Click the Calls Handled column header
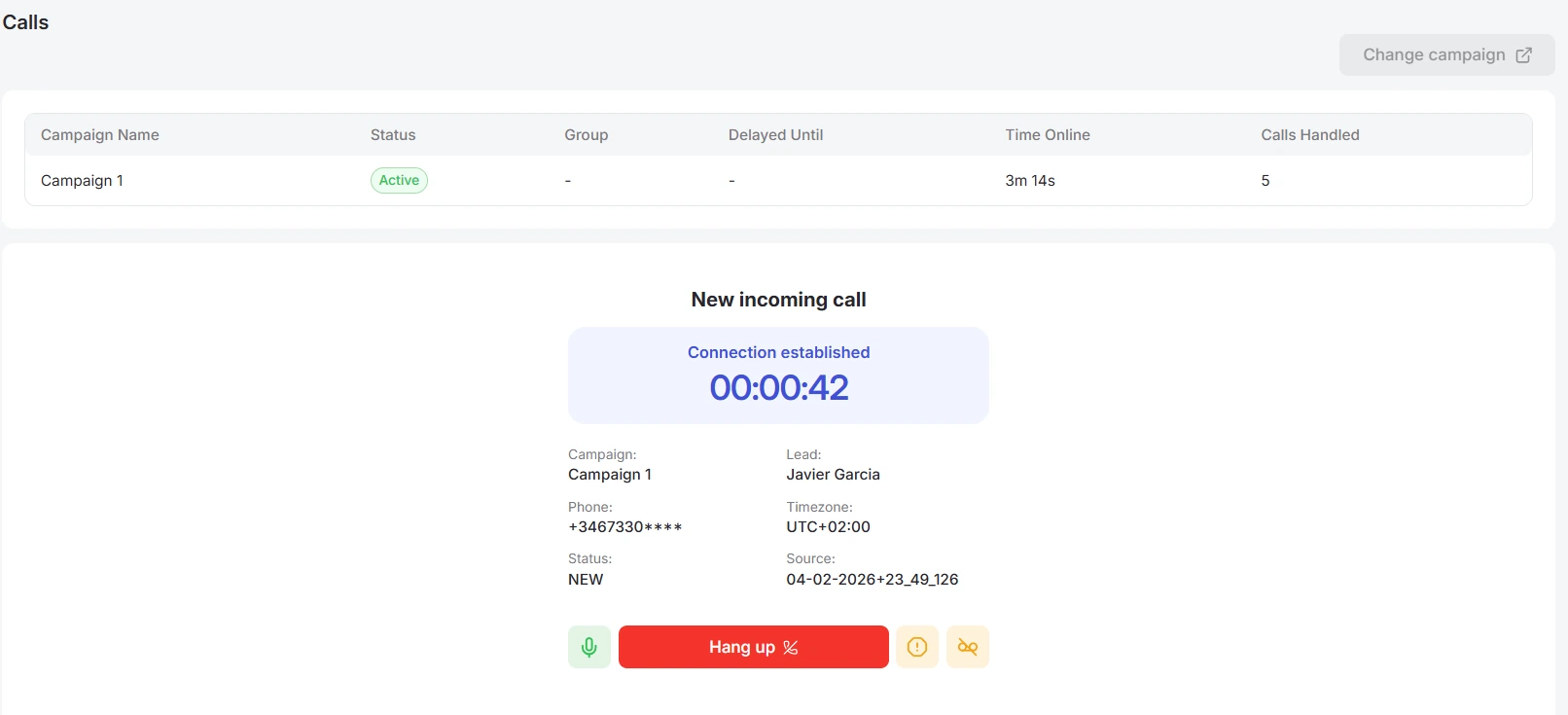This screenshot has width=1568, height=715. 1310,135
